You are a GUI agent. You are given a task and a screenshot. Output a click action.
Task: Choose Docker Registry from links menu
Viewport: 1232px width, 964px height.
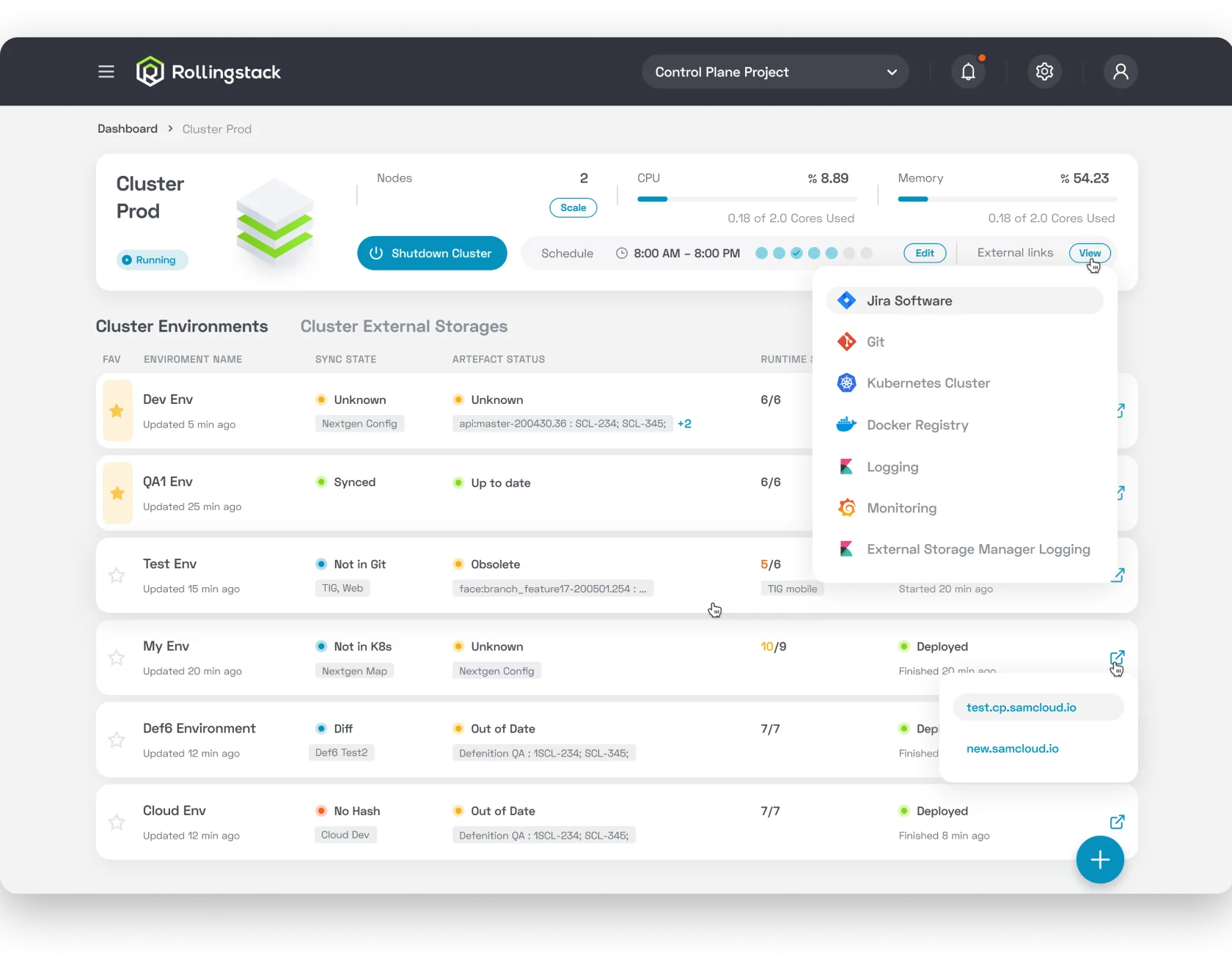coord(965,425)
